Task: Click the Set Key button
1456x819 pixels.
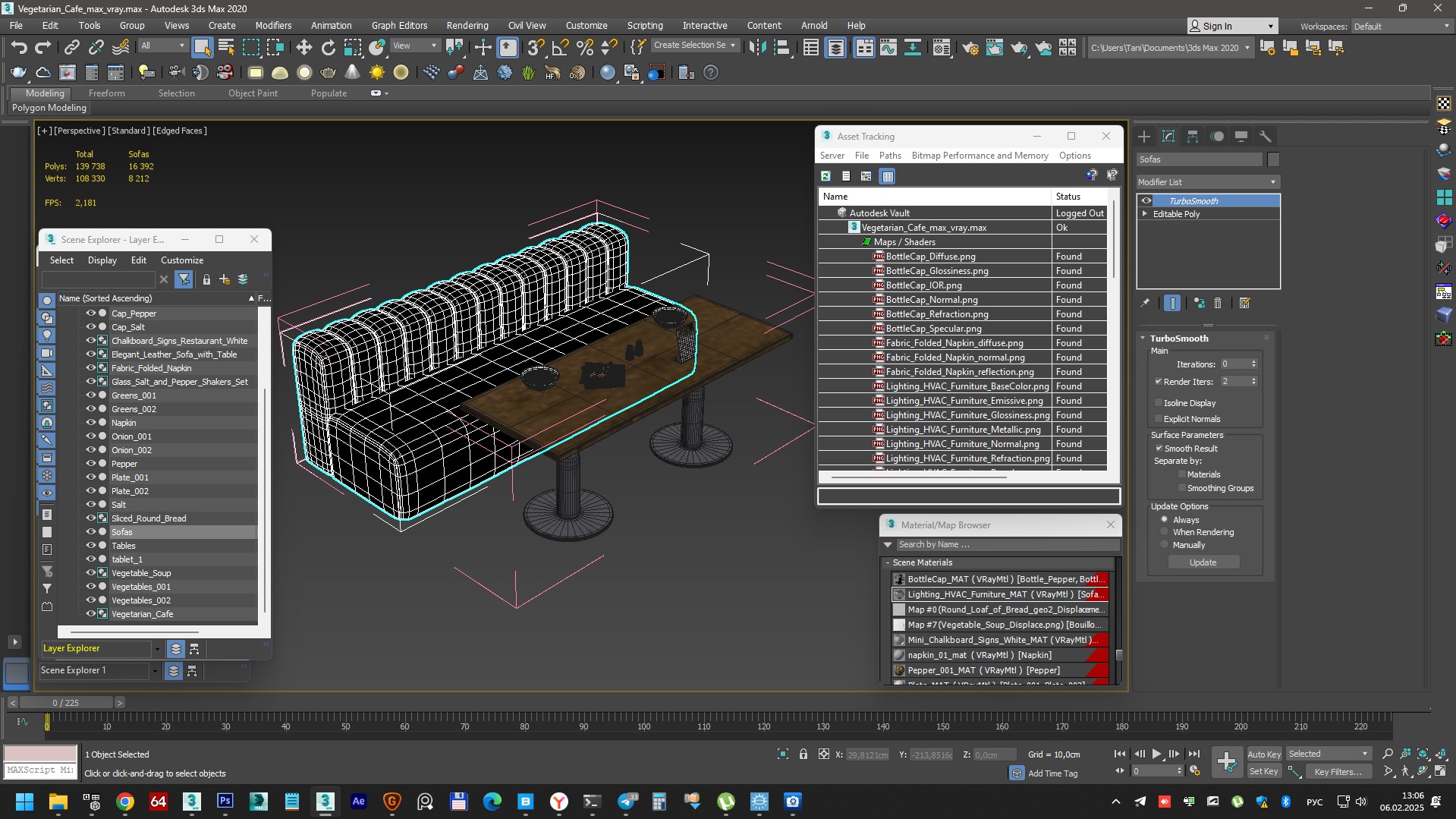Action: click(1264, 771)
